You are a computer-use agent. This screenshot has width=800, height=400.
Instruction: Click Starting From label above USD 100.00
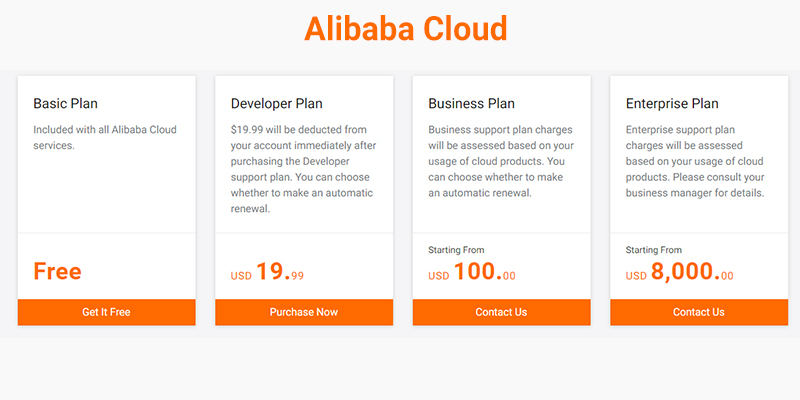point(456,250)
